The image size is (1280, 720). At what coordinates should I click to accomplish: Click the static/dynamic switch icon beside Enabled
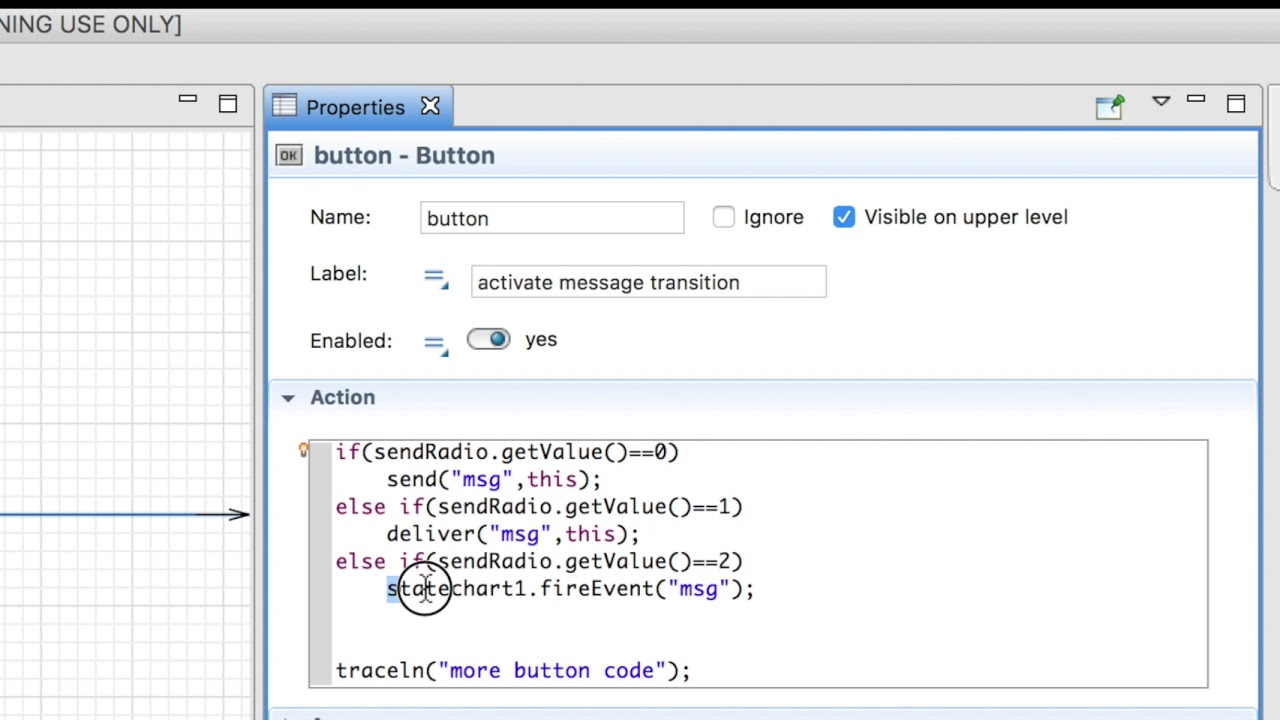(x=435, y=343)
